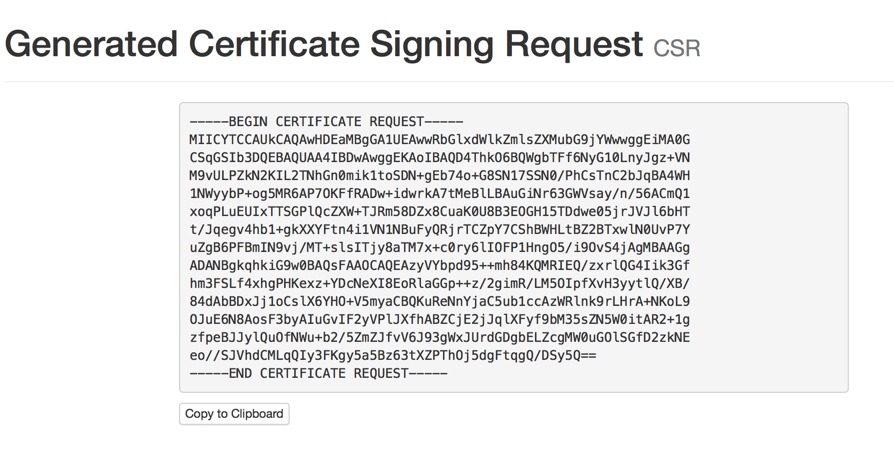Click the CSR line starting with ADANBgkqhkiG9w0

tap(439, 266)
